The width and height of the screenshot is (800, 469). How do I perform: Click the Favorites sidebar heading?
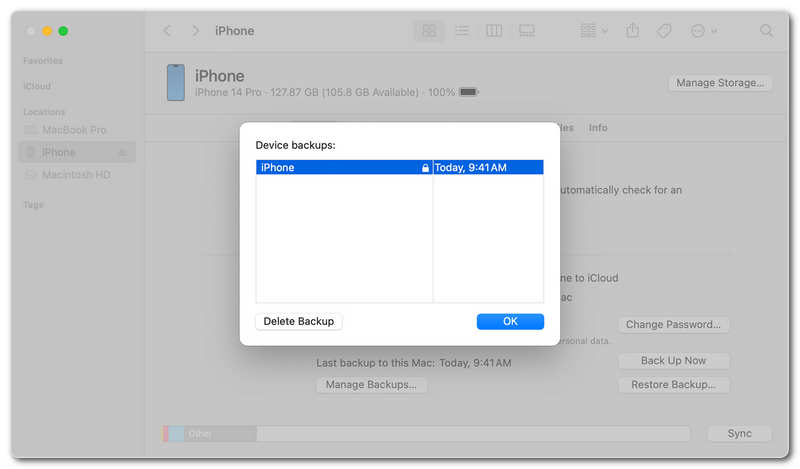tap(43, 61)
